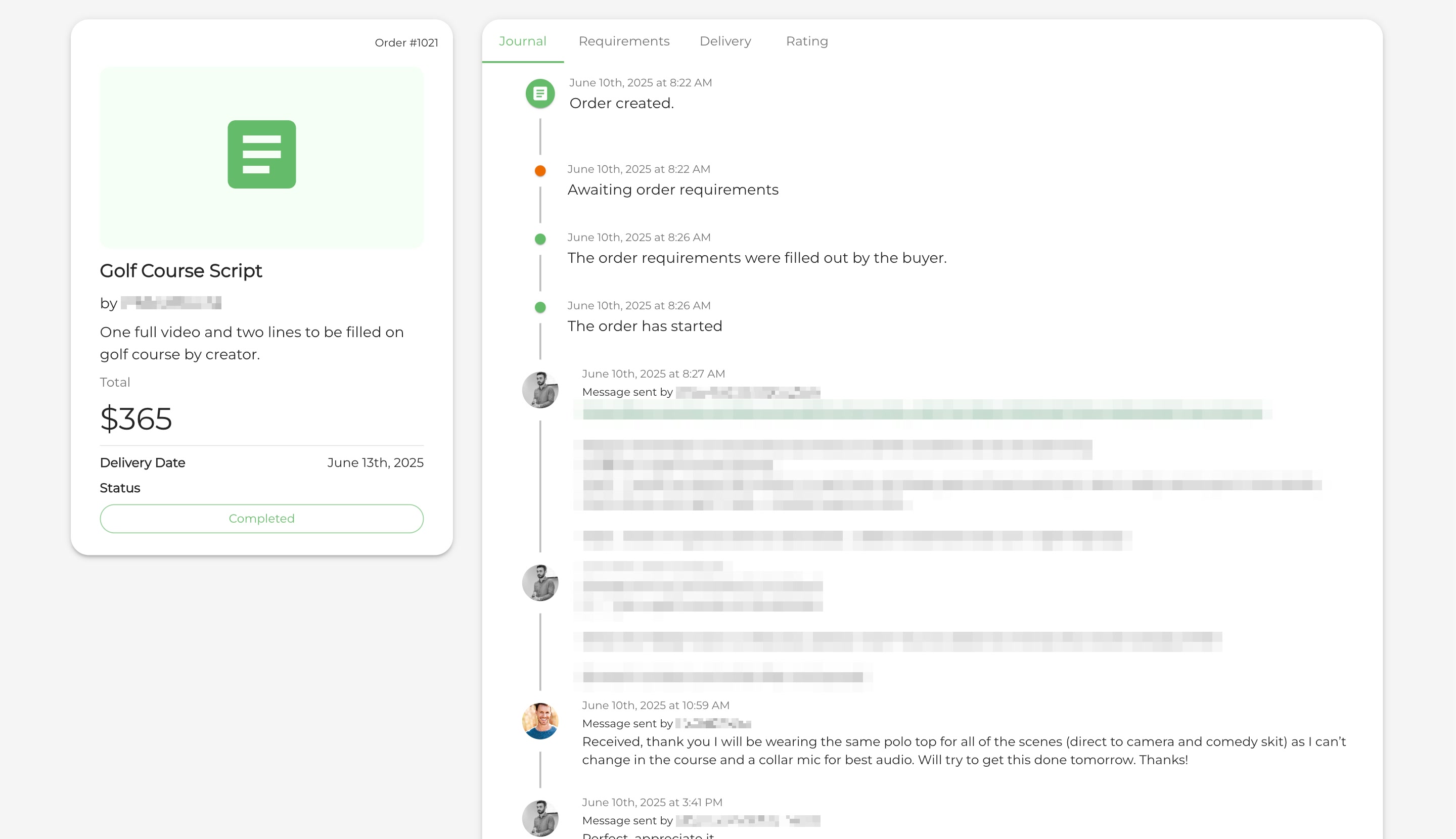
Task: Click the second grayscale avatar in blurred message
Action: tap(540, 583)
